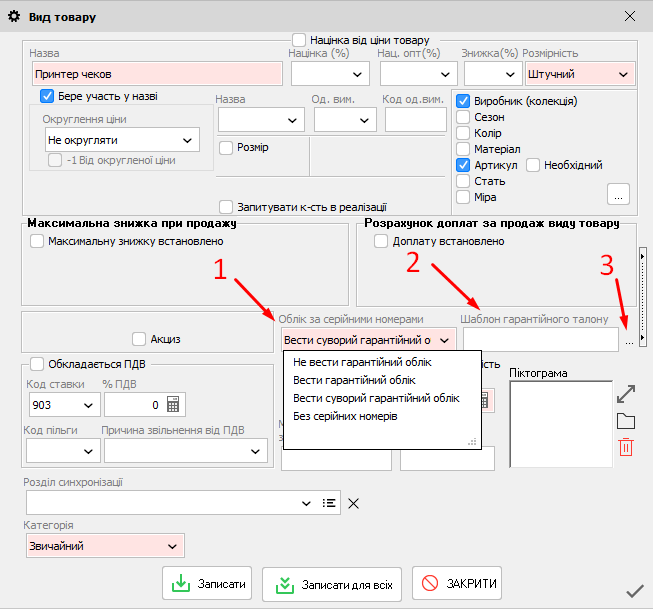Screen dimensions: 653x609
Task: Enable the Сезон checkbox
Action: (463, 117)
